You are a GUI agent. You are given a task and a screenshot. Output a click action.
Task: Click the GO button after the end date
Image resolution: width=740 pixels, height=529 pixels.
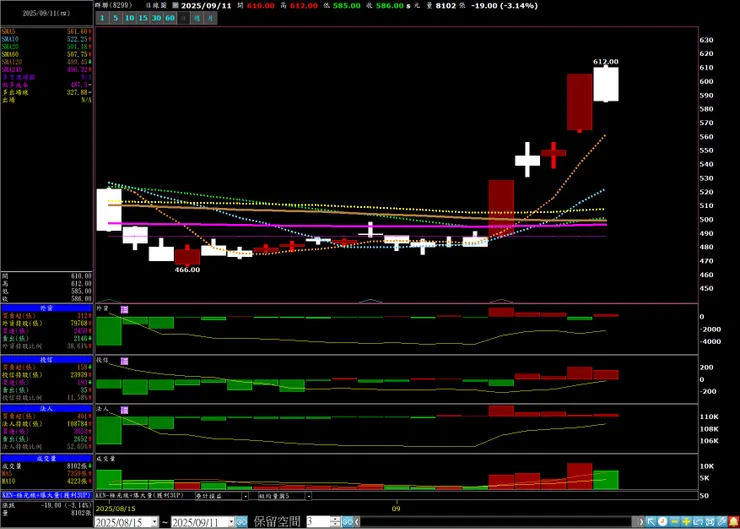241,522
